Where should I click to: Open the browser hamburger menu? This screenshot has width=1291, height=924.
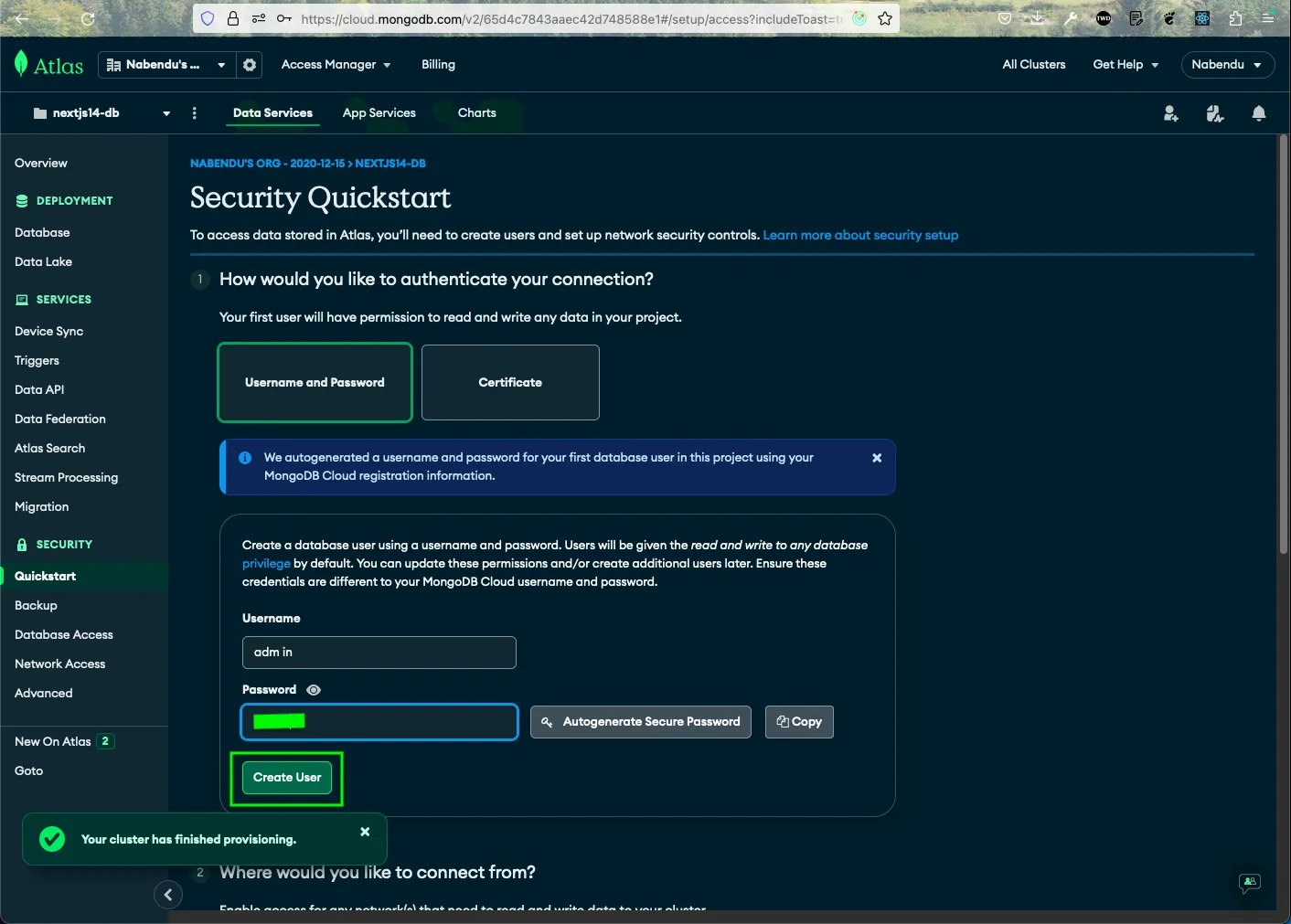(x=1268, y=18)
